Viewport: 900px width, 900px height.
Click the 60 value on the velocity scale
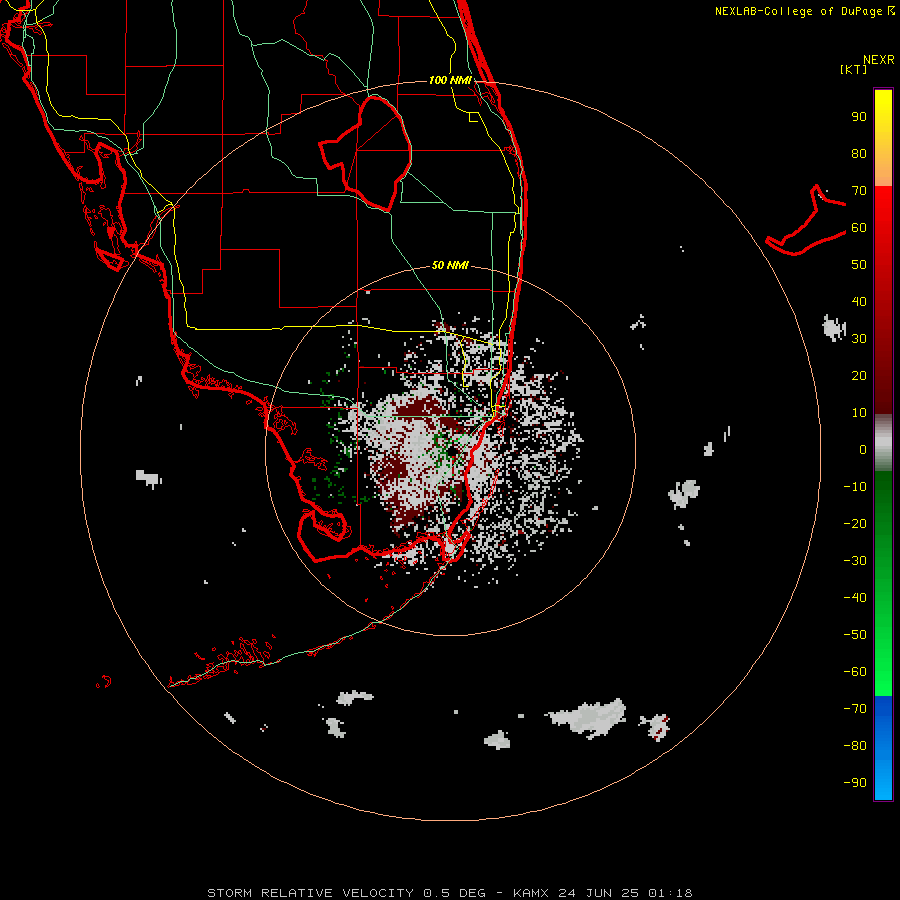(859, 228)
